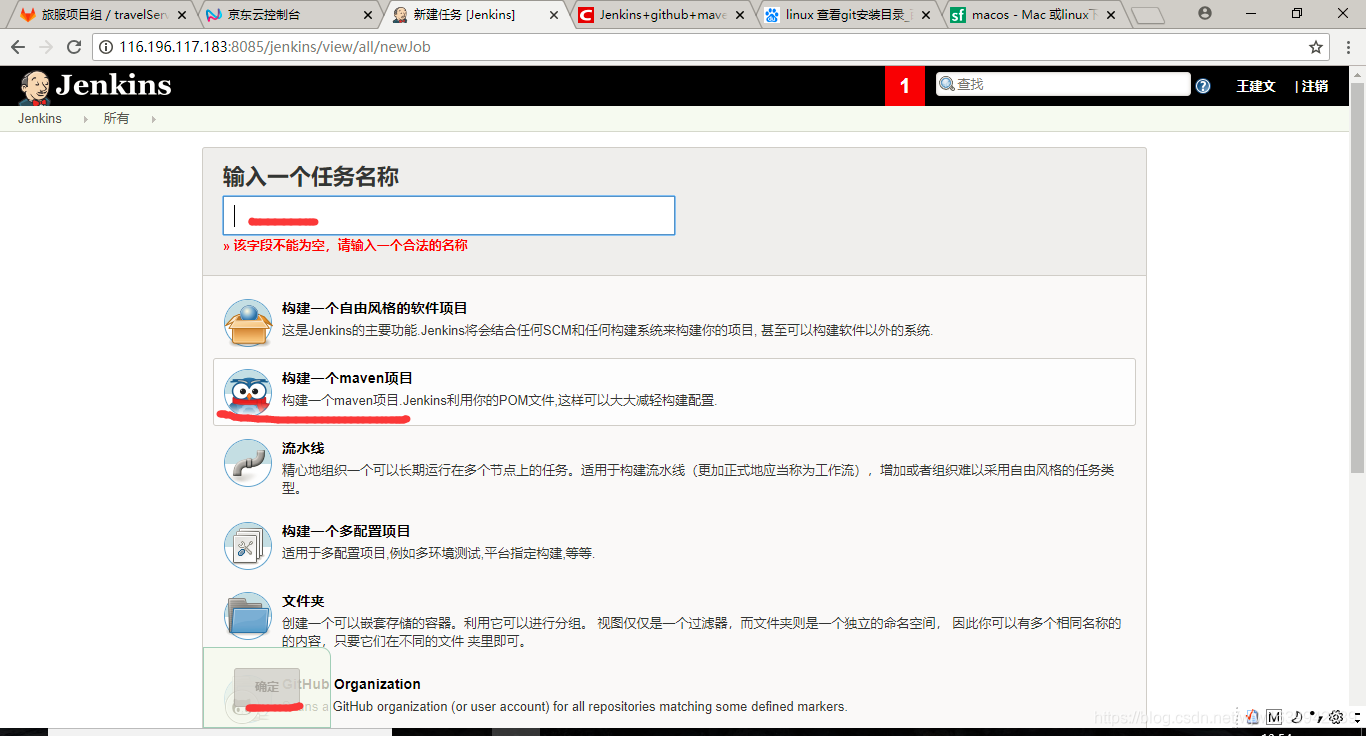Image resolution: width=1366 pixels, height=736 pixels.
Task: Close the 旅服项目组 / travelServ tab
Action: [x=181, y=15]
